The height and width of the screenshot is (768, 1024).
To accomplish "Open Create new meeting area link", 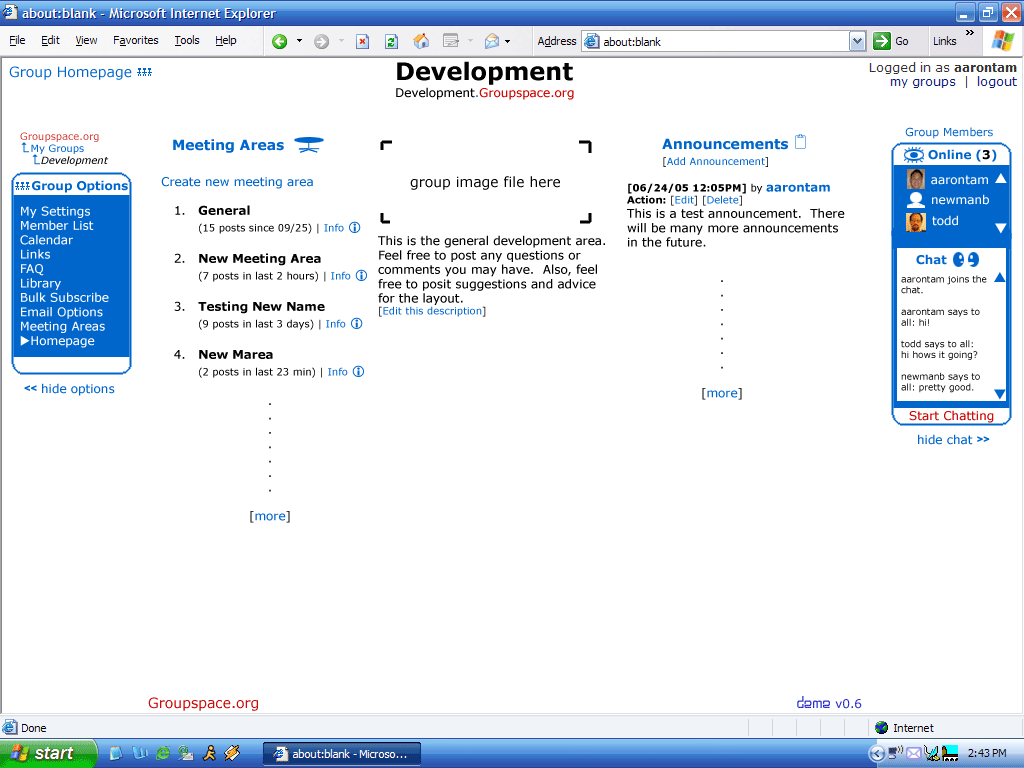I will (237, 182).
